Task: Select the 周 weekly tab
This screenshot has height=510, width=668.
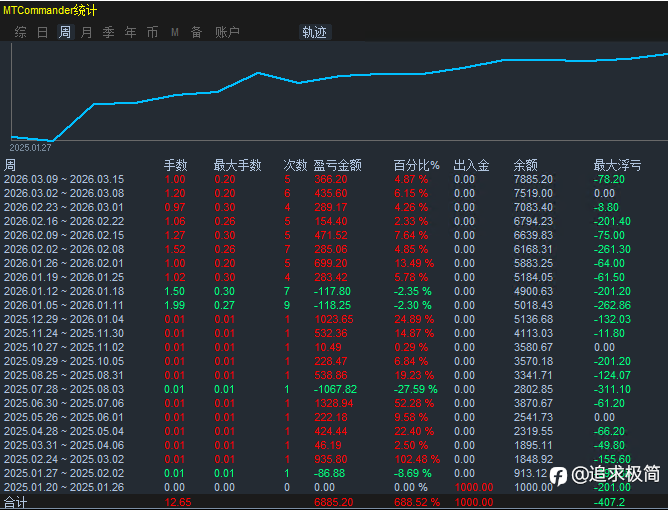Action: (x=65, y=32)
